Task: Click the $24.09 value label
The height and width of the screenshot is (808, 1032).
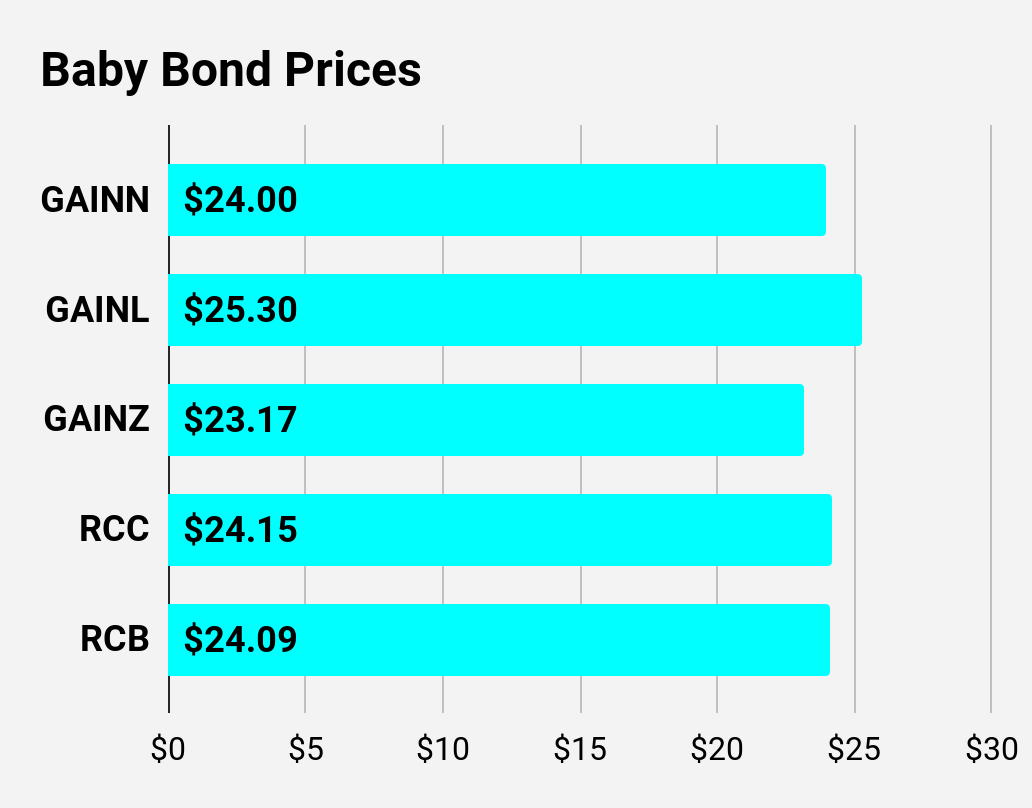Action: click(x=240, y=639)
